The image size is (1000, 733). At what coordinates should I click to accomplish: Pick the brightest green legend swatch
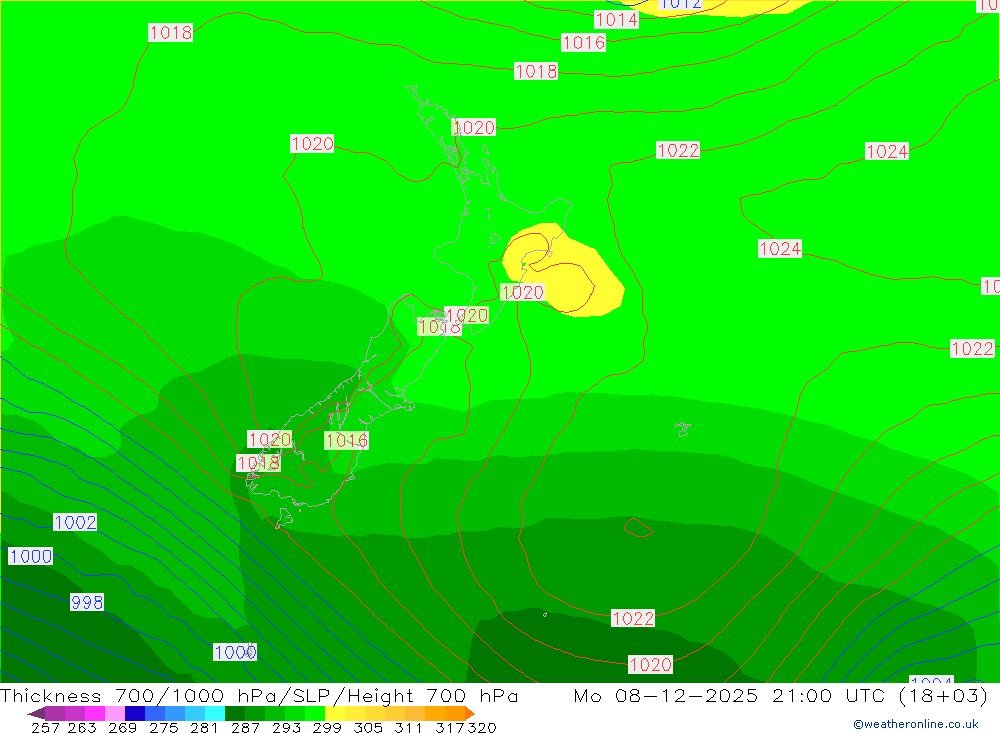(x=315, y=713)
